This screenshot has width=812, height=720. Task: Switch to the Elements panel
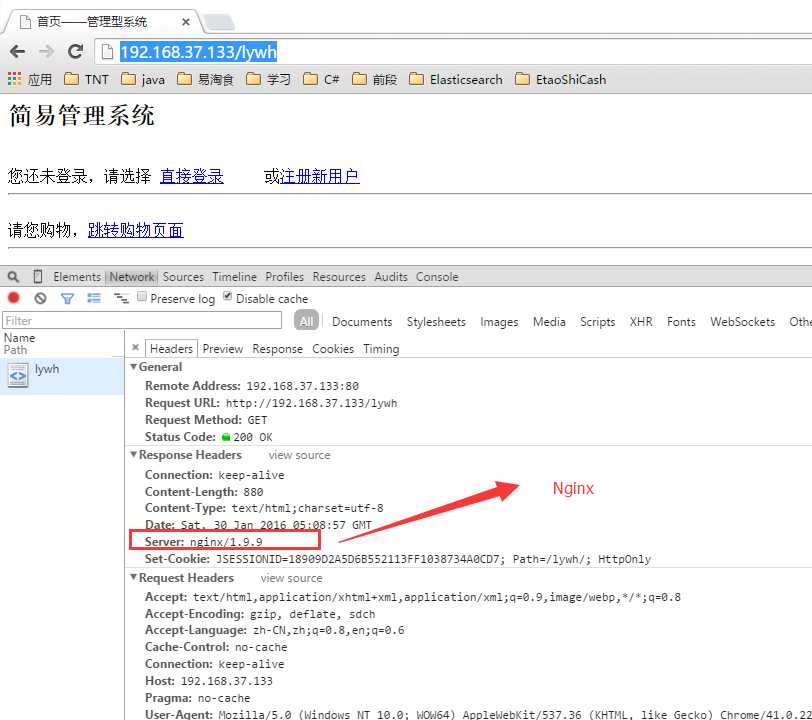click(x=77, y=277)
